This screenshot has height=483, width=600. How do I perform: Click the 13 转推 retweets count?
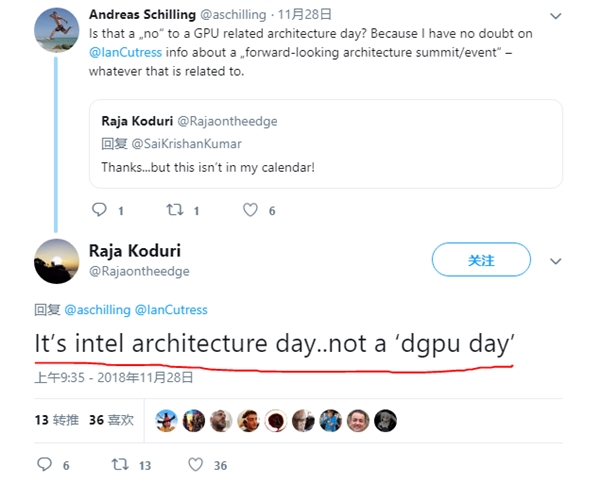click(x=57, y=422)
